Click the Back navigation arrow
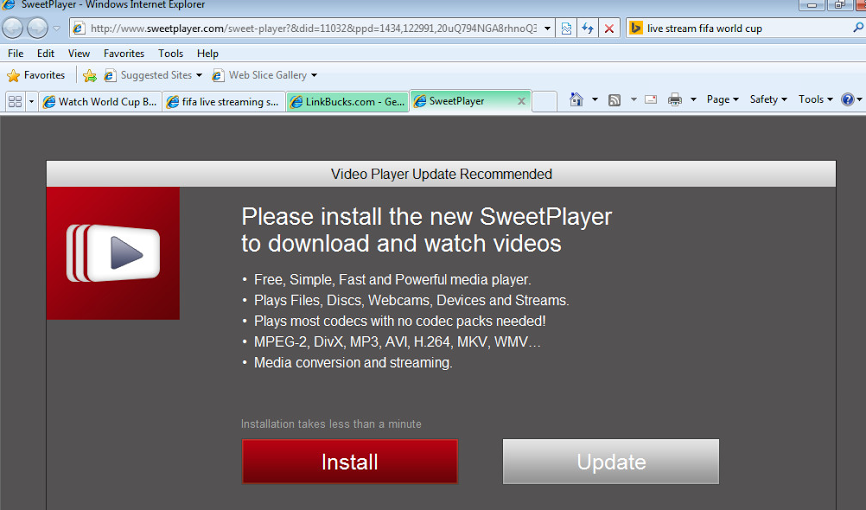866x510 pixels. pyautogui.click(x=13, y=28)
